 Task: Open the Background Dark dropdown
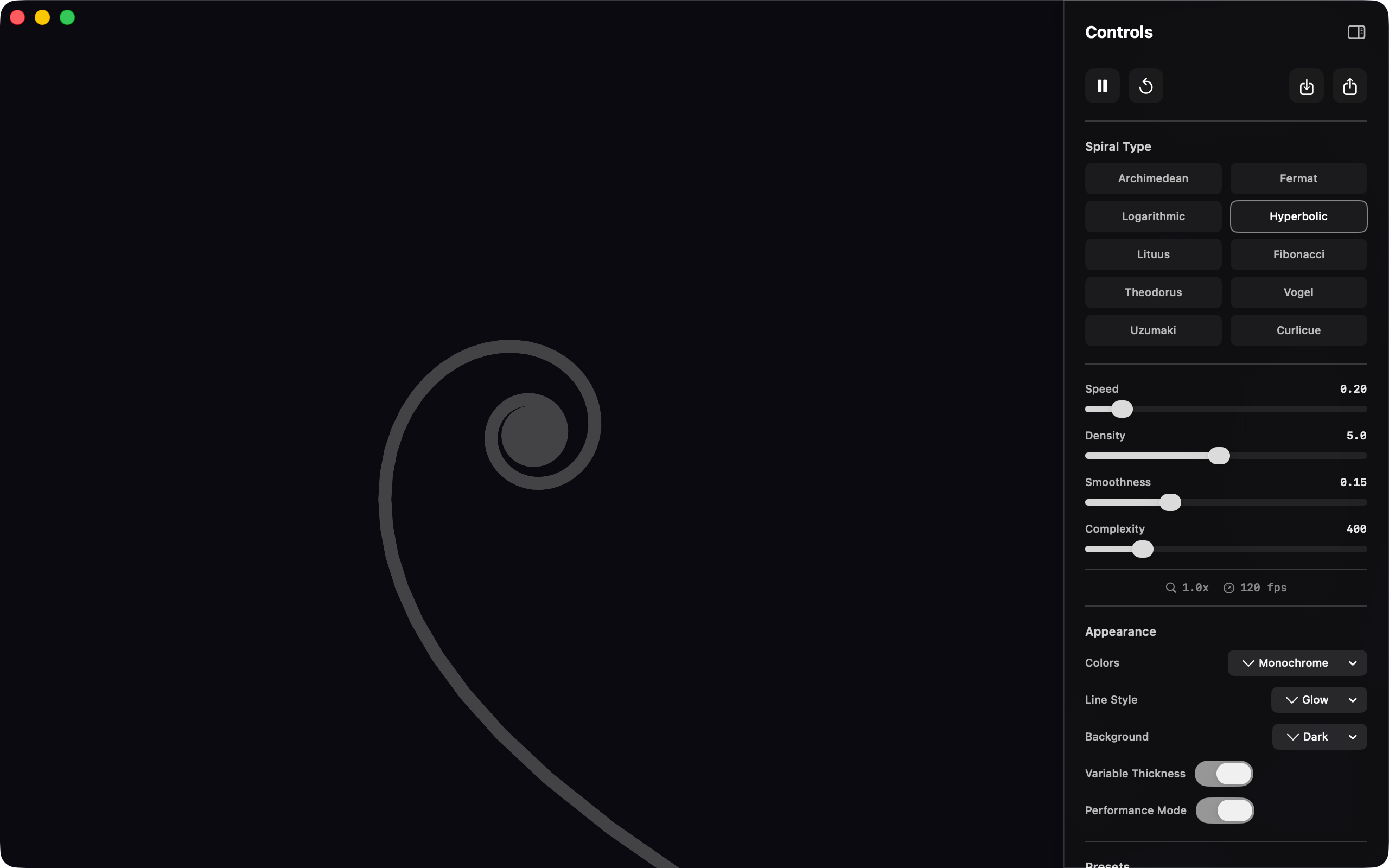(1320, 737)
